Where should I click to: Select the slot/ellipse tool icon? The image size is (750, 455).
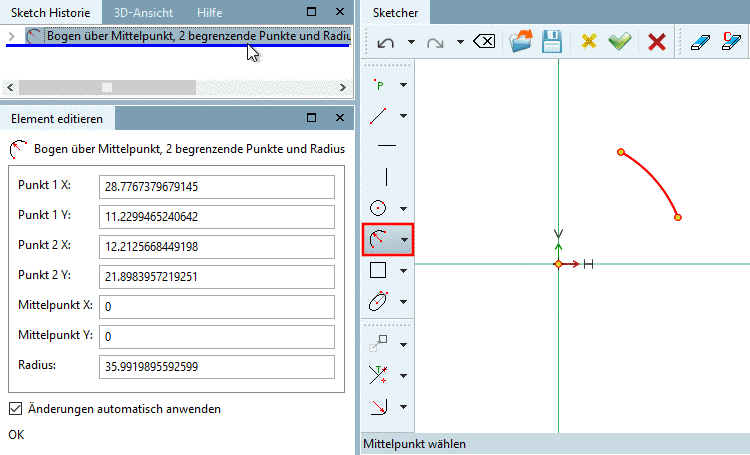pyautogui.click(x=378, y=301)
